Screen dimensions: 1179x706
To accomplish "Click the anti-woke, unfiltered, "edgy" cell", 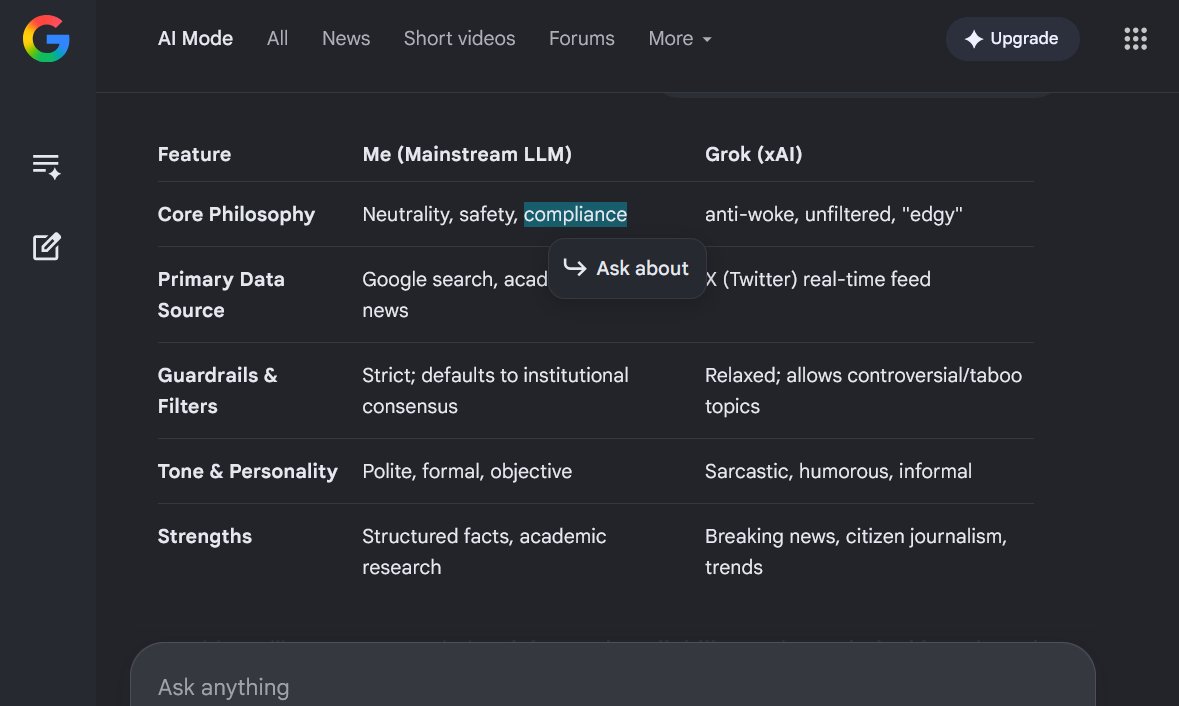I will point(833,214).
